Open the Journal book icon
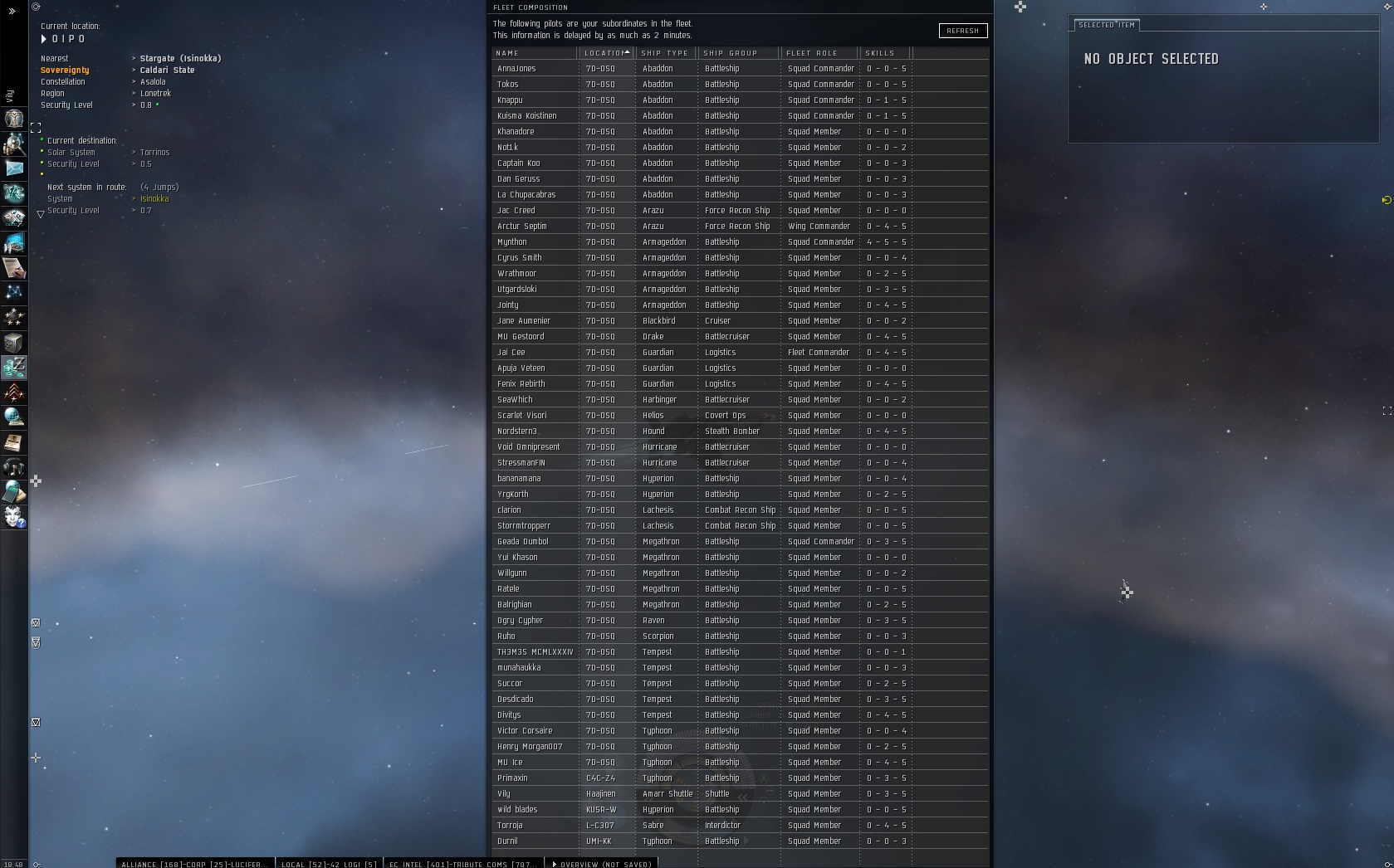The image size is (1394, 868). tap(14, 442)
